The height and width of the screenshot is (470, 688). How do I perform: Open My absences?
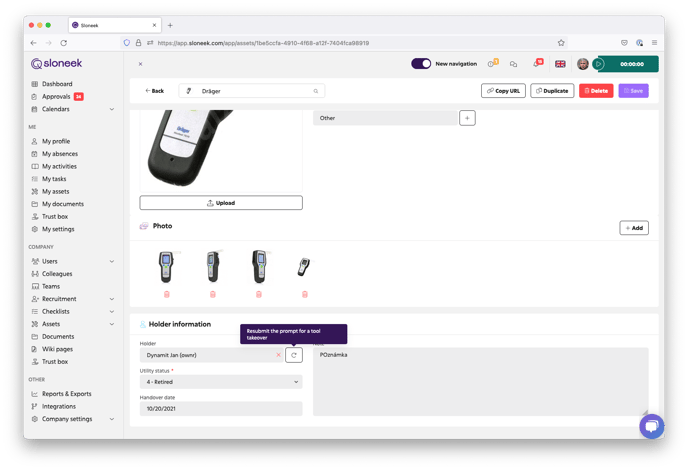coord(60,154)
